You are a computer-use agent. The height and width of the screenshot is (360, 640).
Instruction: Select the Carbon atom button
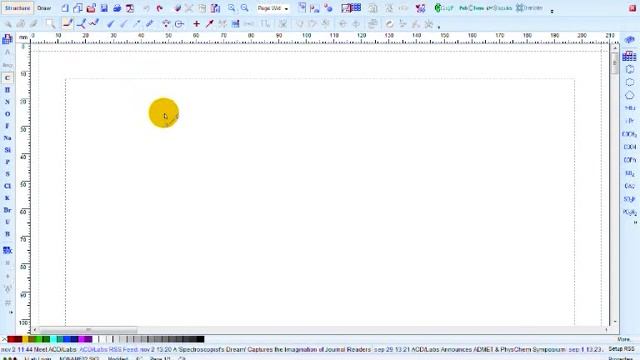[7, 78]
